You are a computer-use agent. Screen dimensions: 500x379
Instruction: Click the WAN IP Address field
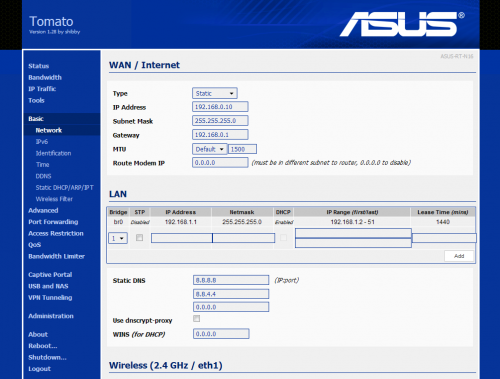coord(220,107)
